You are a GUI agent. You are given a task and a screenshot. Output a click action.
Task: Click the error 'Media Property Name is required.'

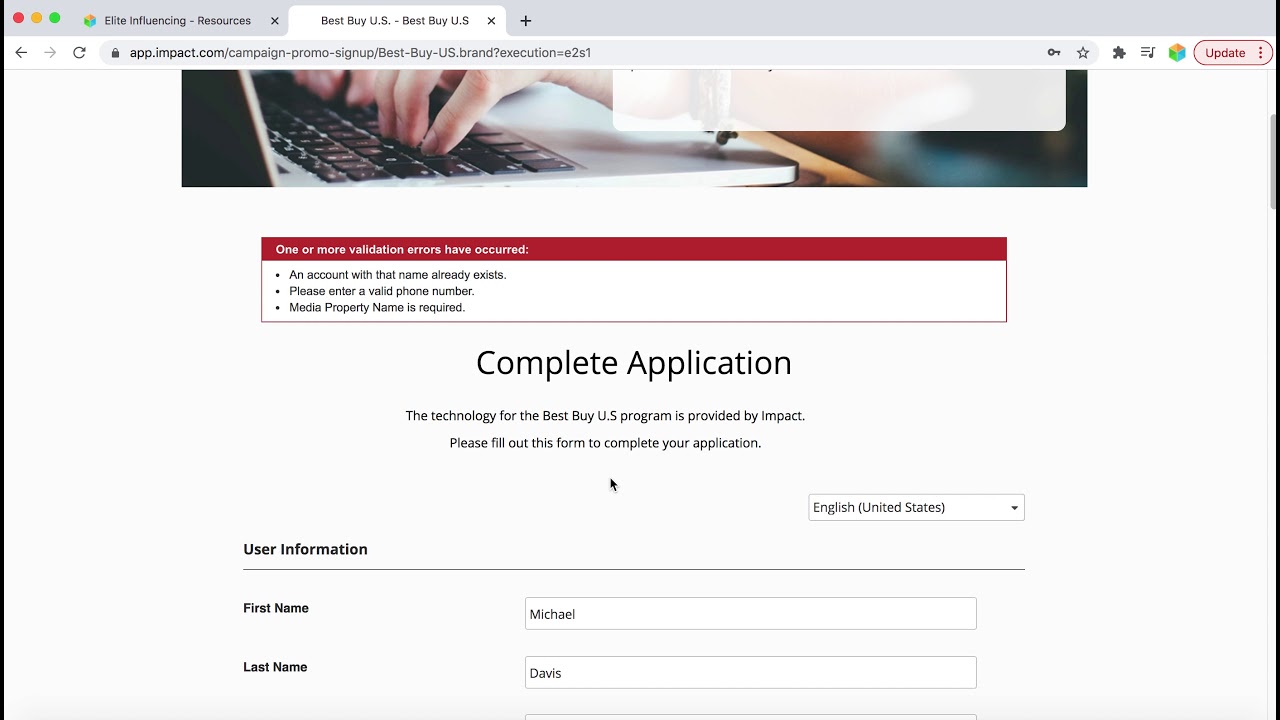coord(377,307)
